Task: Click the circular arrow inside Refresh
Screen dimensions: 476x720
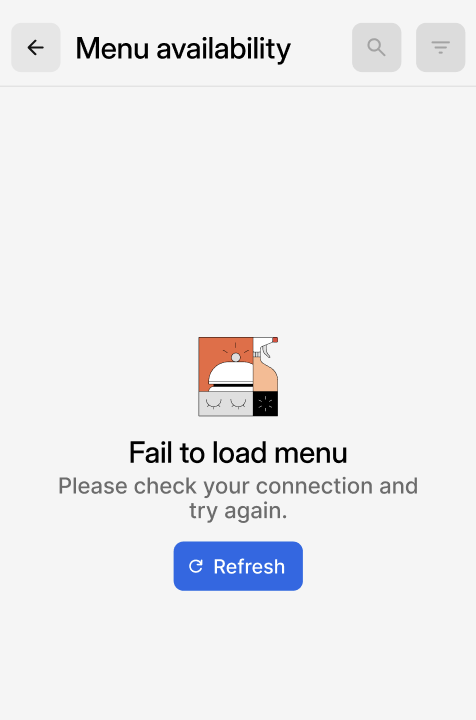Action: pos(196,566)
